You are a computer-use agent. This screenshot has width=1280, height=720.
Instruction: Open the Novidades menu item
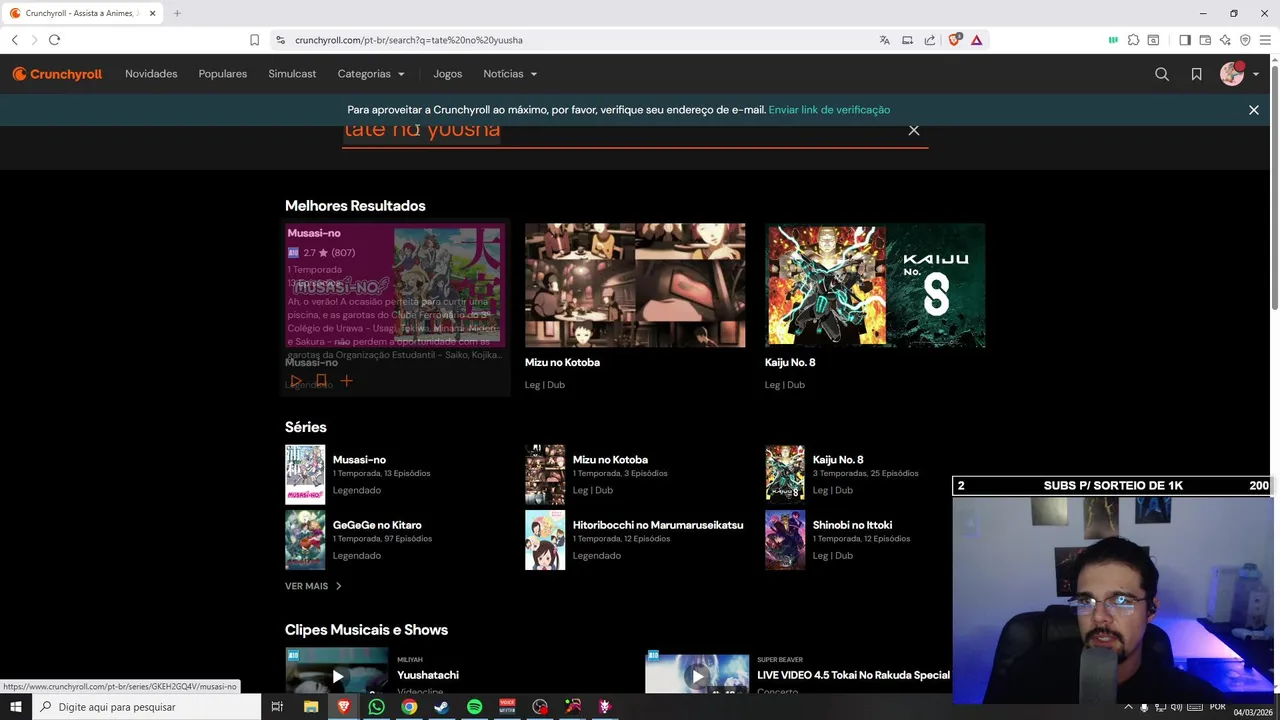pos(151,74)
